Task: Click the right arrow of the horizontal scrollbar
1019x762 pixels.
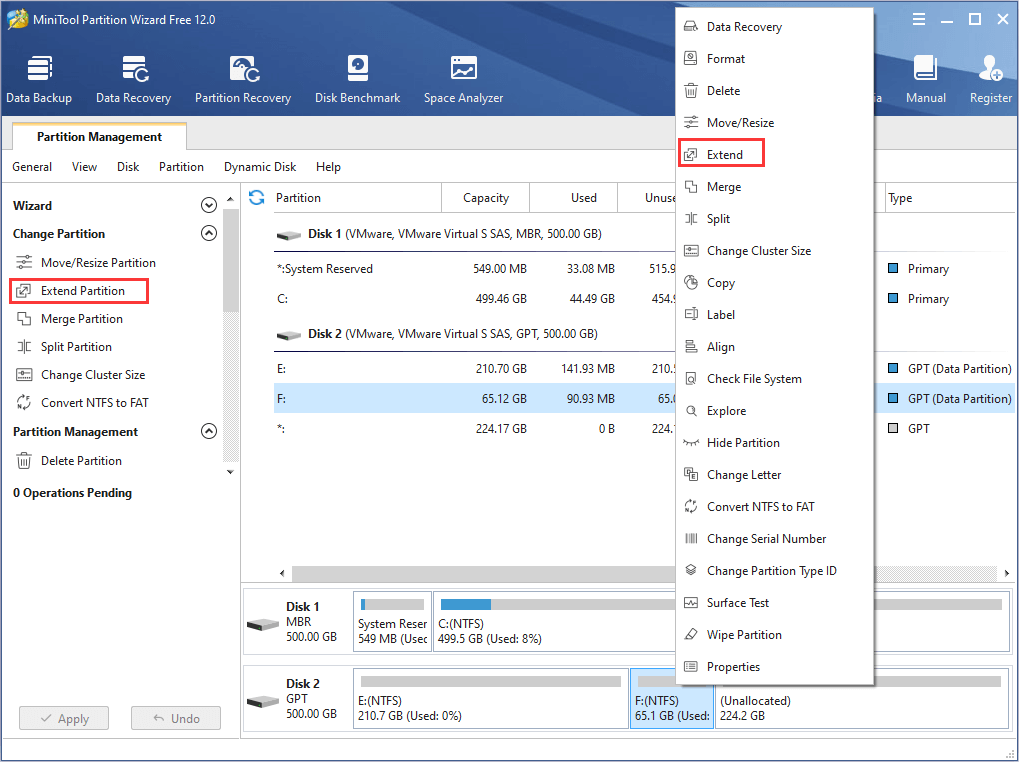Action: tap(1007, 573)
